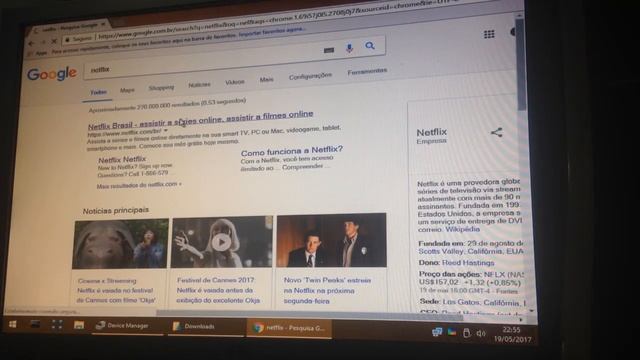Open File Explorer from the taskbar

79,325
